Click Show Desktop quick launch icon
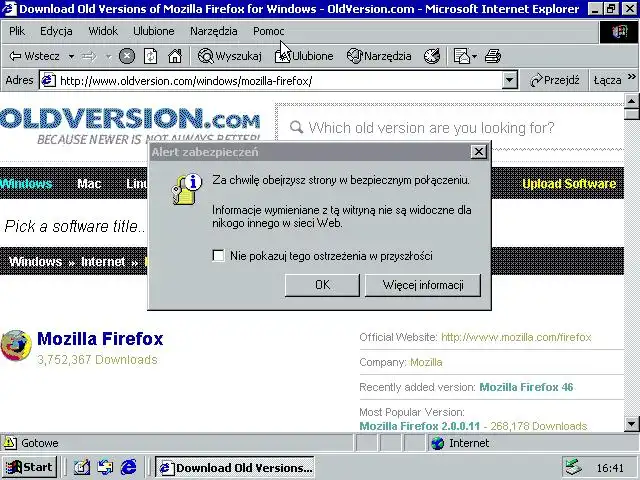The width and height of the screenshot is (640, 480). coord(82,467)
